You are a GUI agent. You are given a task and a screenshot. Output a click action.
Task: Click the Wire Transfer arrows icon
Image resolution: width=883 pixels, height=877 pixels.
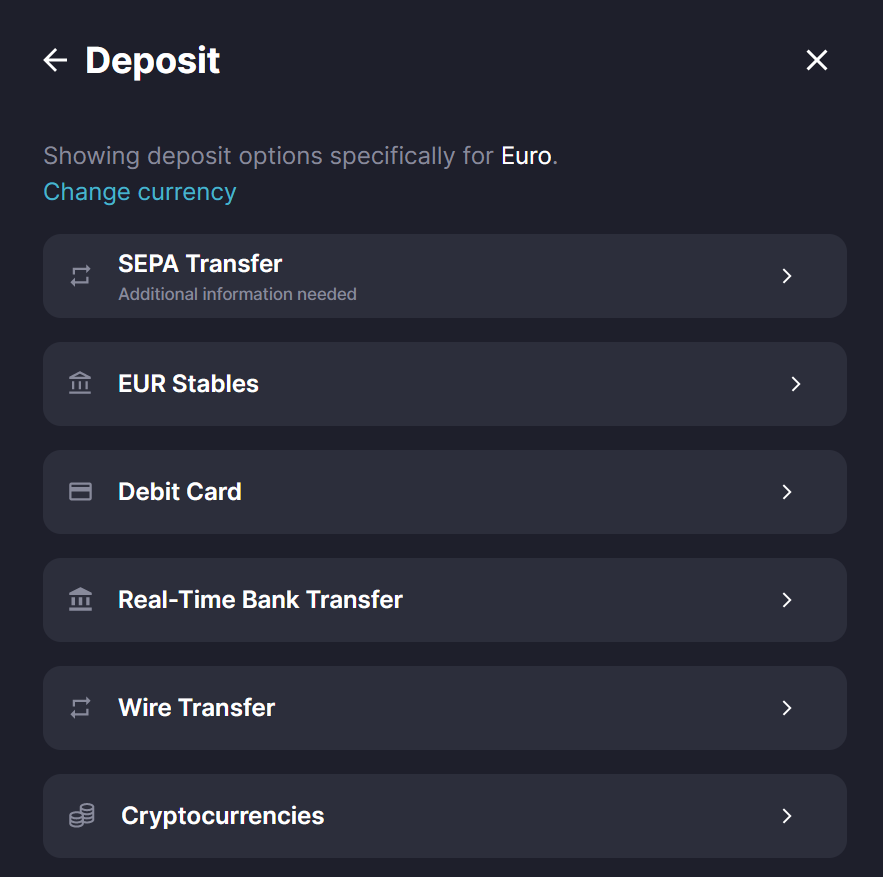click(80, 708)
